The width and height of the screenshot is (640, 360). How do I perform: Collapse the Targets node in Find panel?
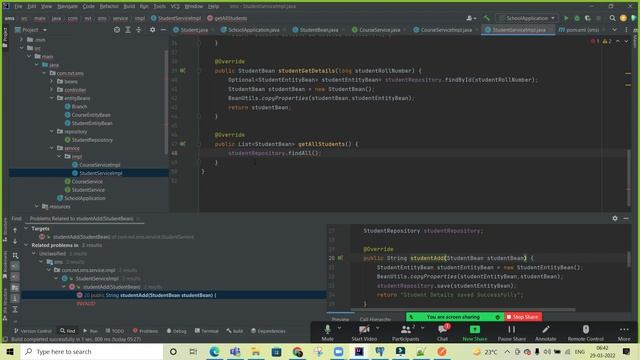27,229
